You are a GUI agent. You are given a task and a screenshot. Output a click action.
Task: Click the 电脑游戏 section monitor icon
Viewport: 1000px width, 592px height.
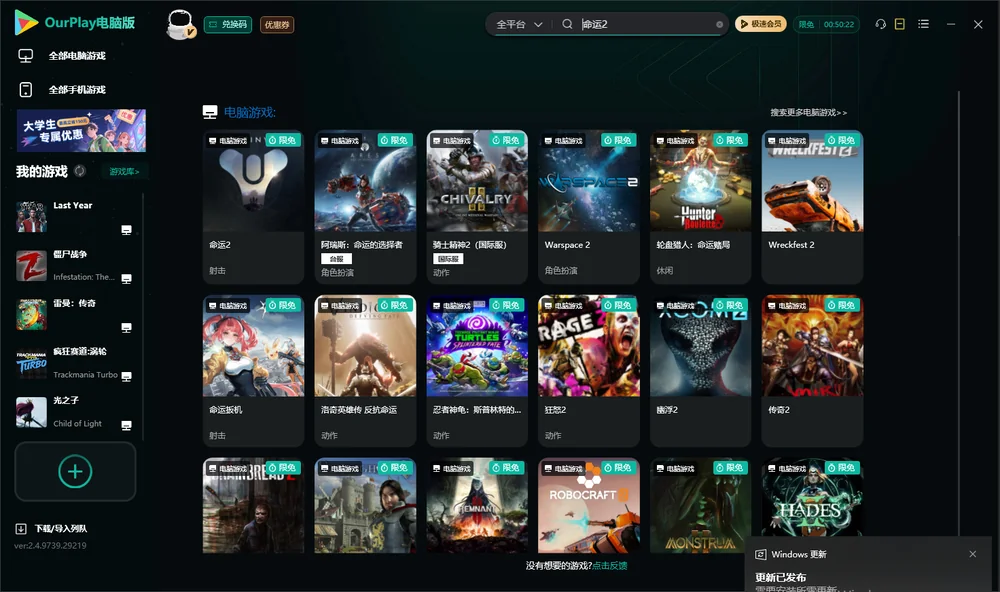click(x=210, y=112)
